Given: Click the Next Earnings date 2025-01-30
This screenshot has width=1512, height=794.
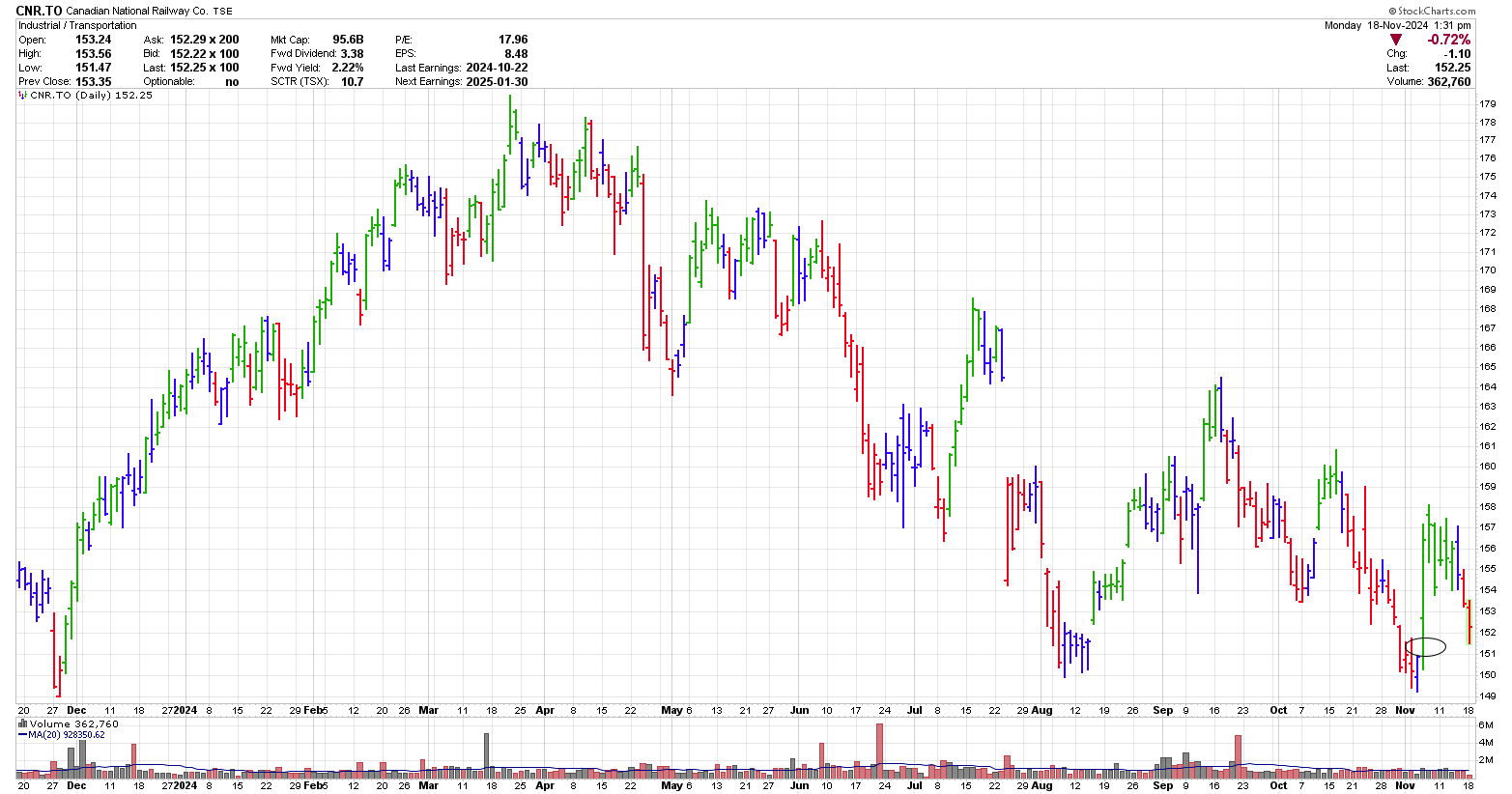Looking at the screenshot, I should pos(496,82).
